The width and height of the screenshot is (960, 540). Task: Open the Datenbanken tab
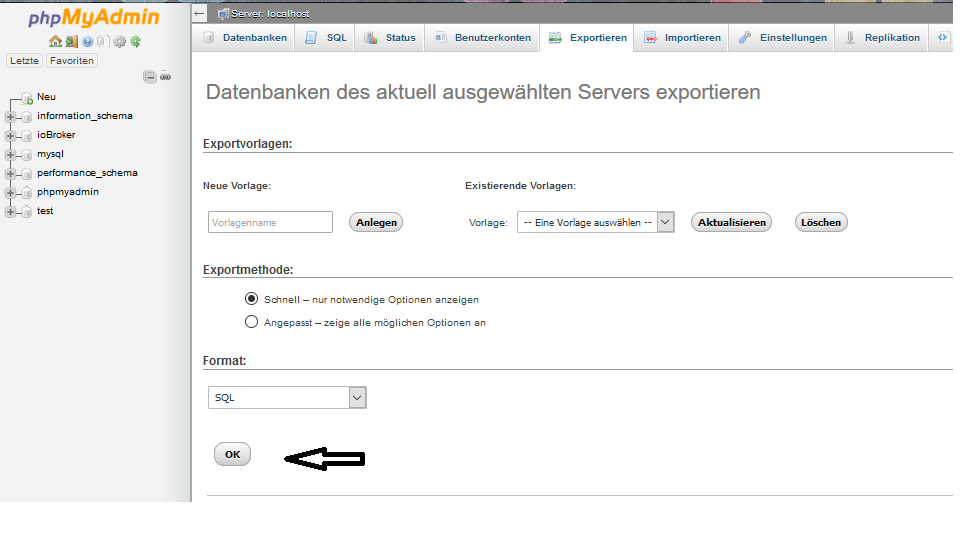click(244, 38)
